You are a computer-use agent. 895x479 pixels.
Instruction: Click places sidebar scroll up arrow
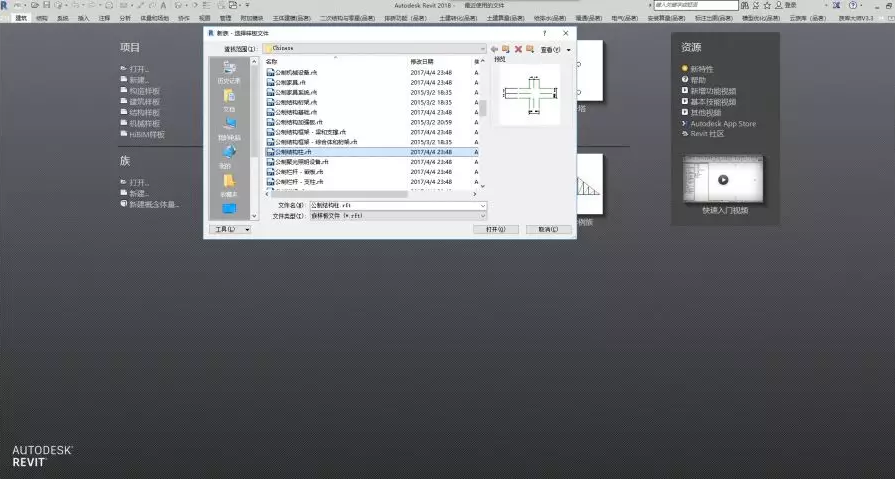255,61
